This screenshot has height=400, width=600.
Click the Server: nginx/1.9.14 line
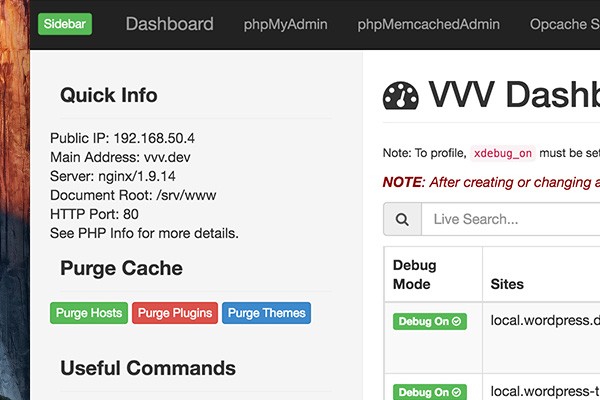pos(113,176)
